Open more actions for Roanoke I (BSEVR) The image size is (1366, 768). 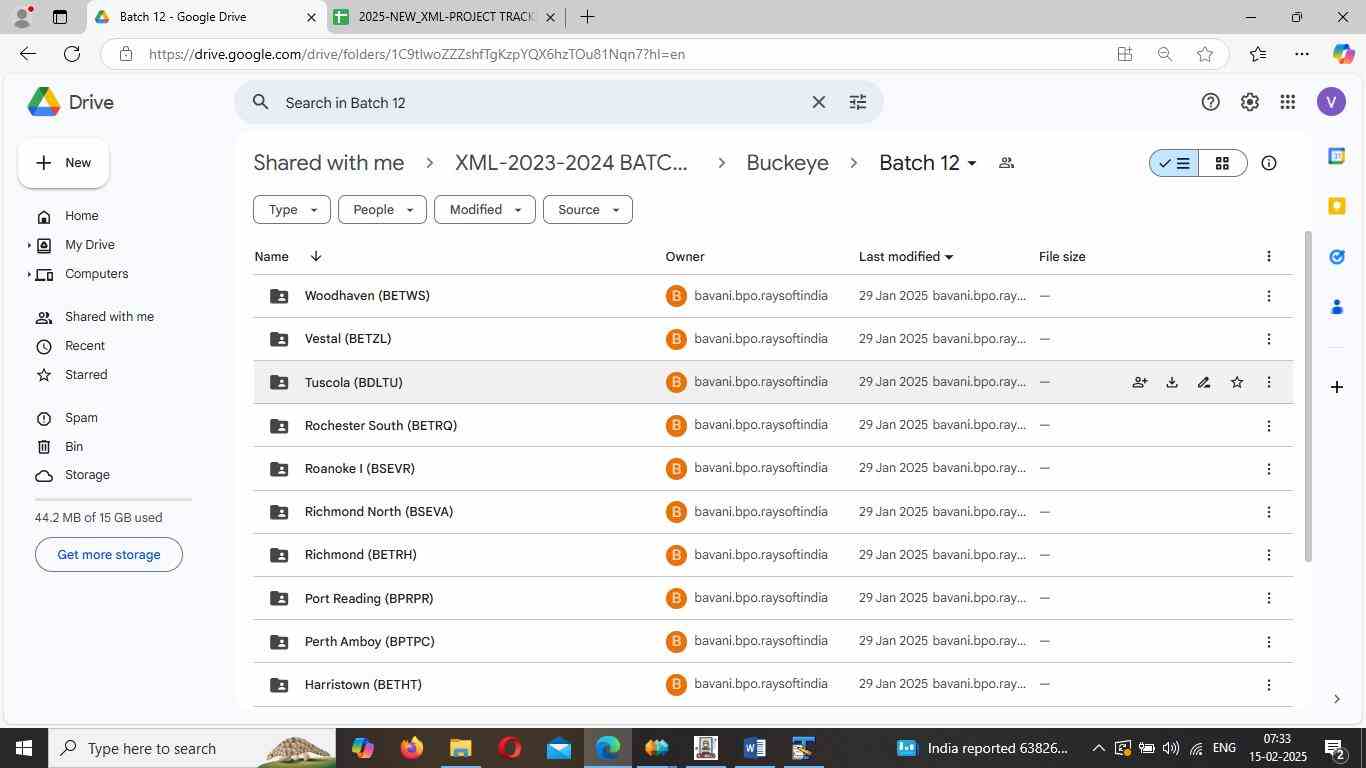(x=1268, y=469)
